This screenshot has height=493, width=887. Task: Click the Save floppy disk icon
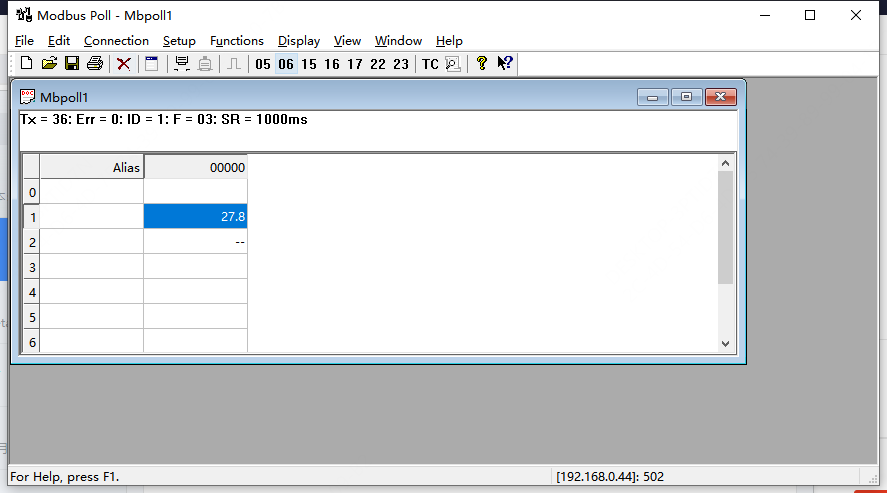pyautogui.click(x=72, y=63)
